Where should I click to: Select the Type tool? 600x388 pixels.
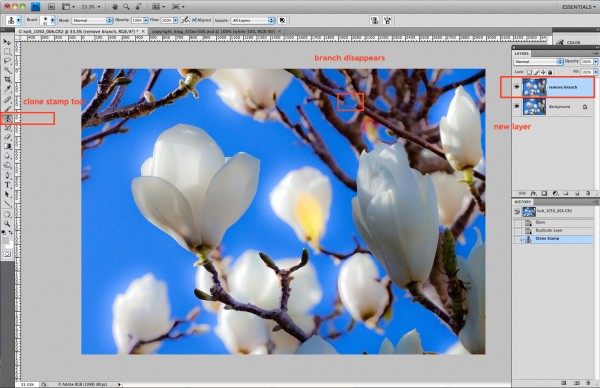(x=7, y=185)
